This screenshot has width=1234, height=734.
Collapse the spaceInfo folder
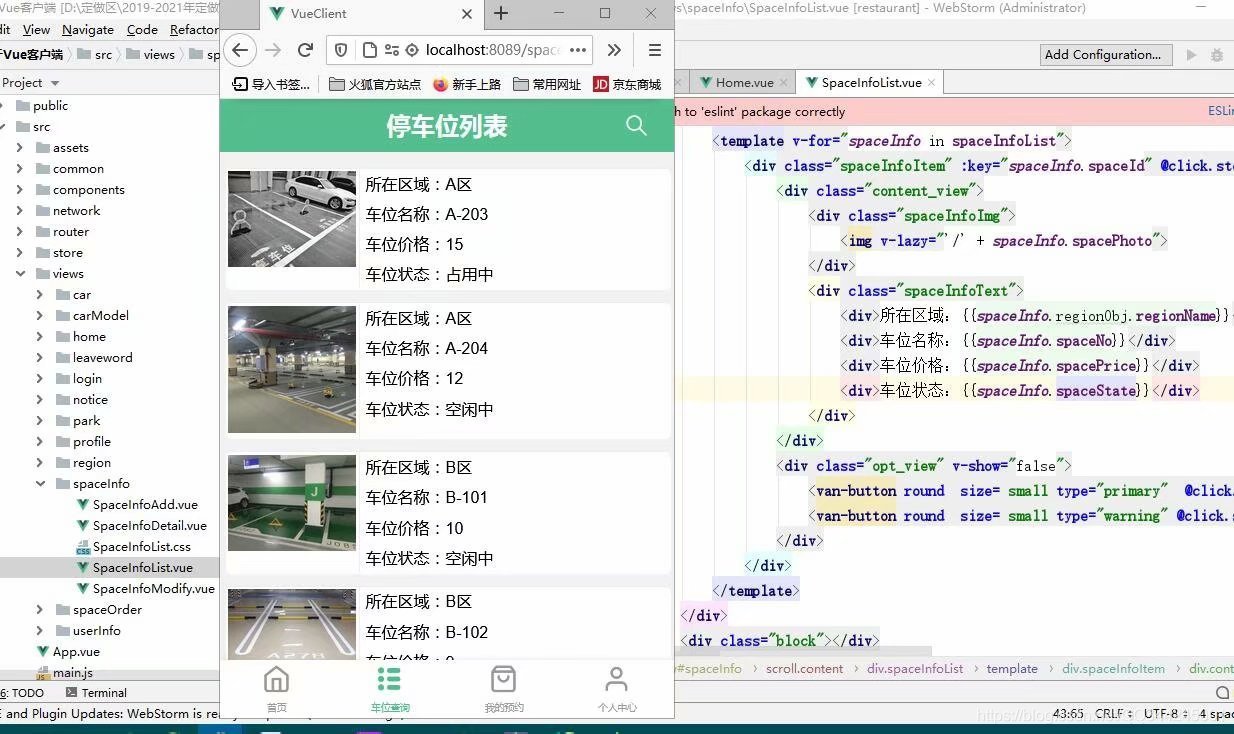[x=39, y=483]
